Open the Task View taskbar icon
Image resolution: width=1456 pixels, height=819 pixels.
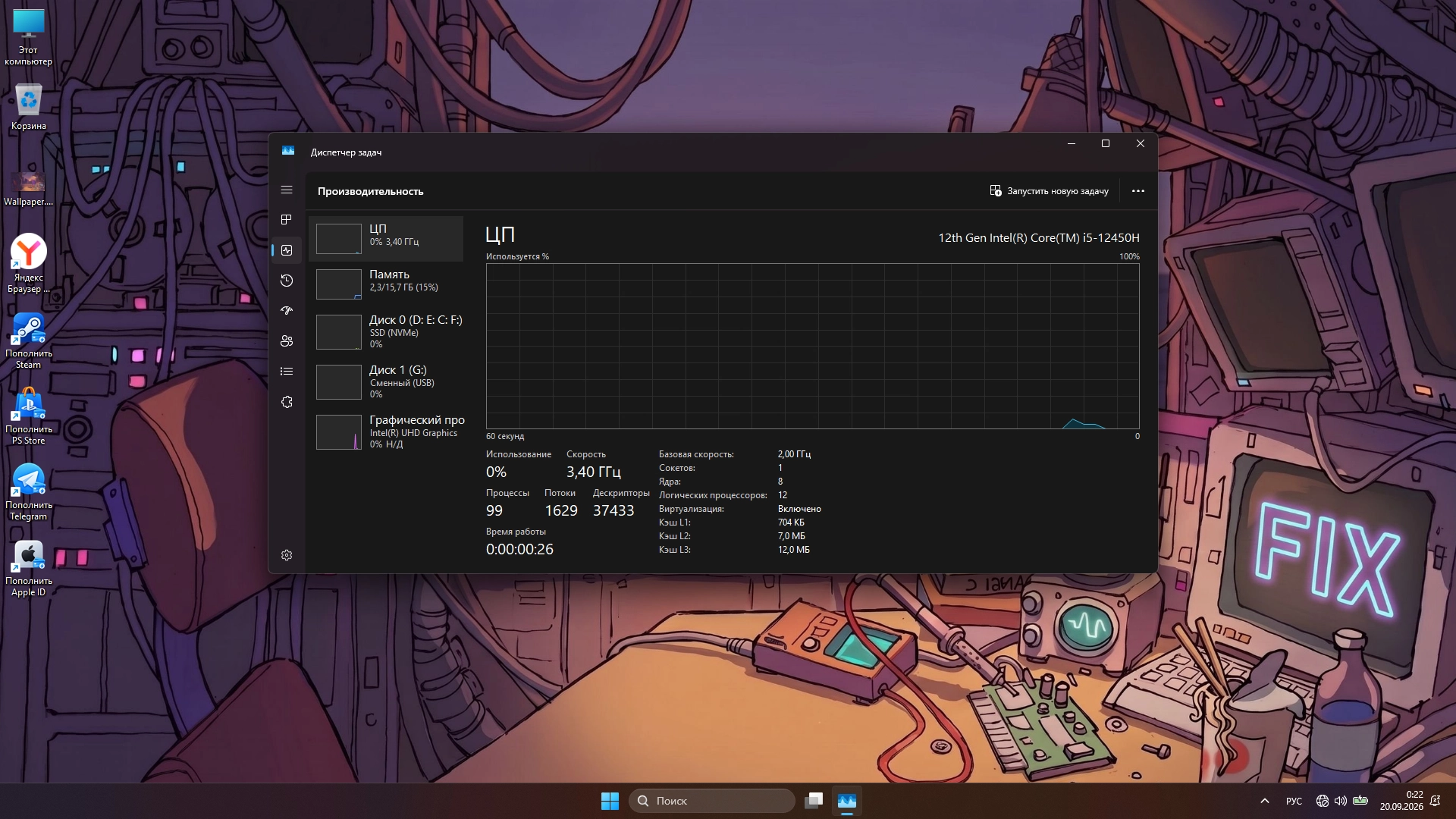[x=814, y=801]
